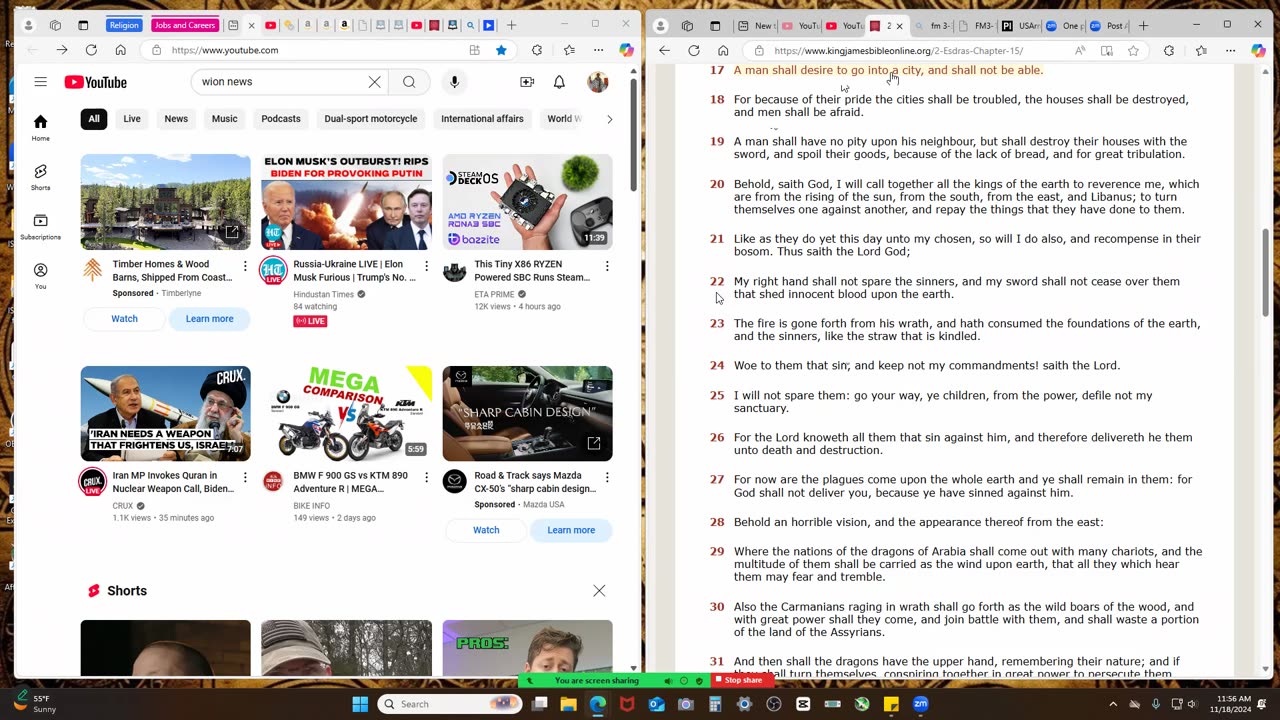Open Windows Start menu
Screen dimensions: 1280x720
[x=360, y=704]
